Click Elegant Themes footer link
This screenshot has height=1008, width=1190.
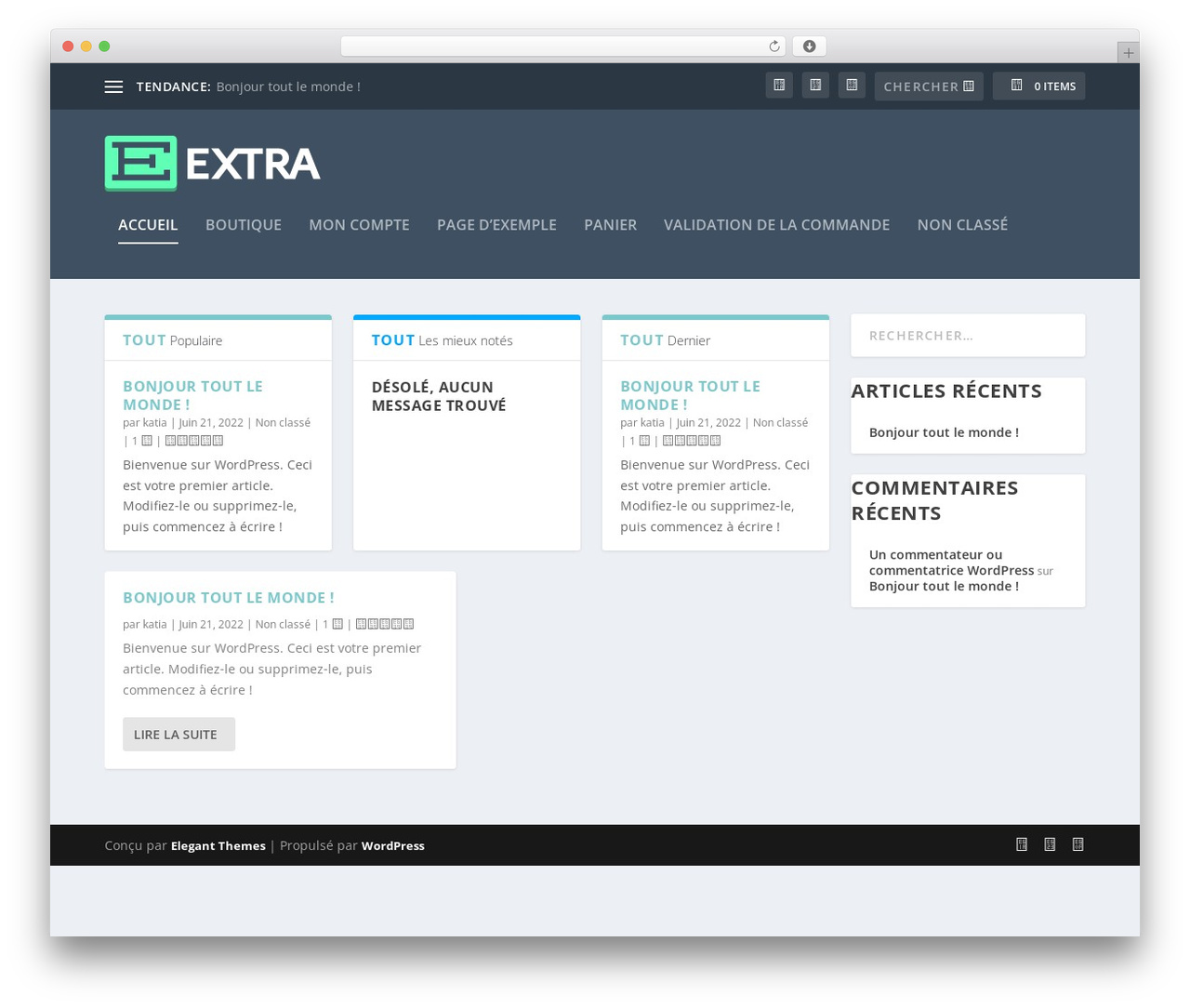218,845
